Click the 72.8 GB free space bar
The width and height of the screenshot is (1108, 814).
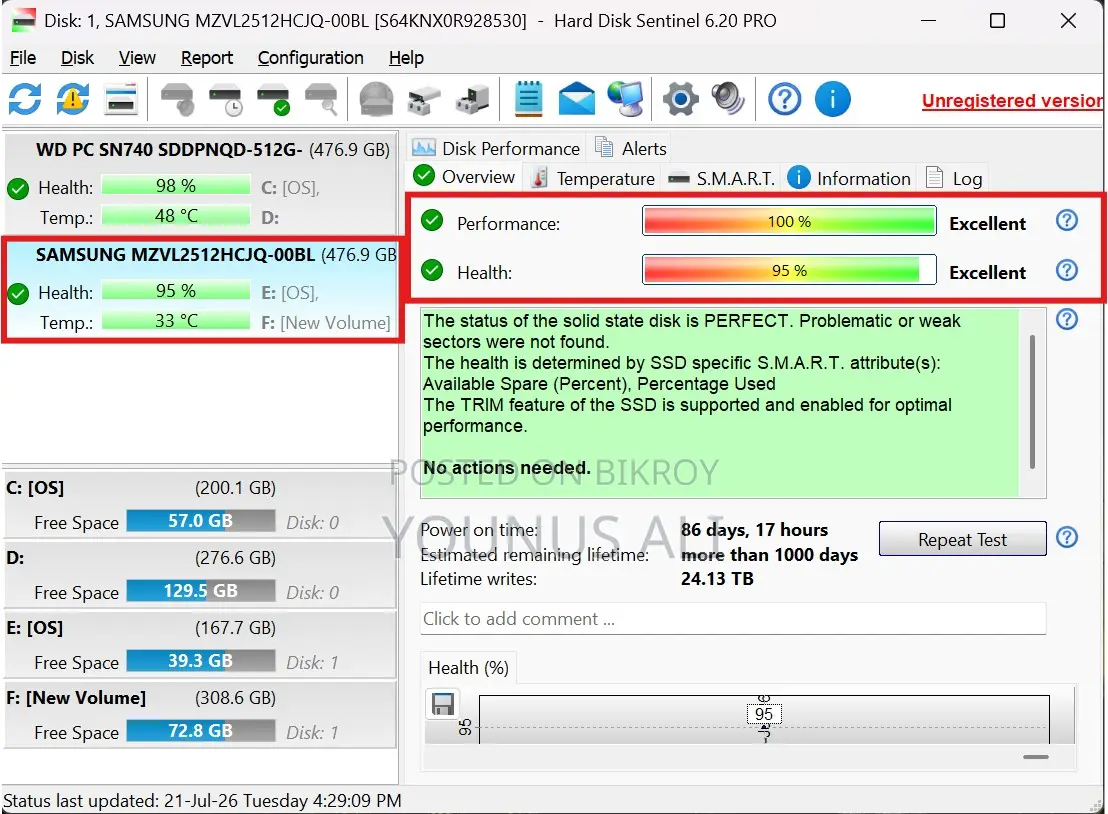(x=201, y=731)
